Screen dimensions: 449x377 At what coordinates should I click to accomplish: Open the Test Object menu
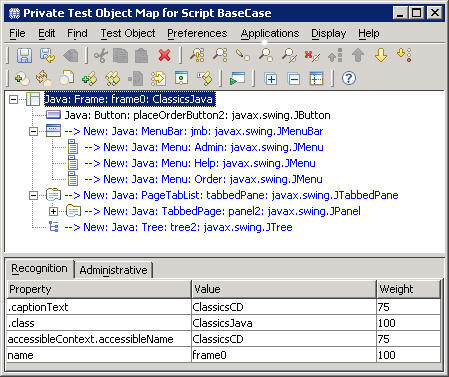coord(128,33)
